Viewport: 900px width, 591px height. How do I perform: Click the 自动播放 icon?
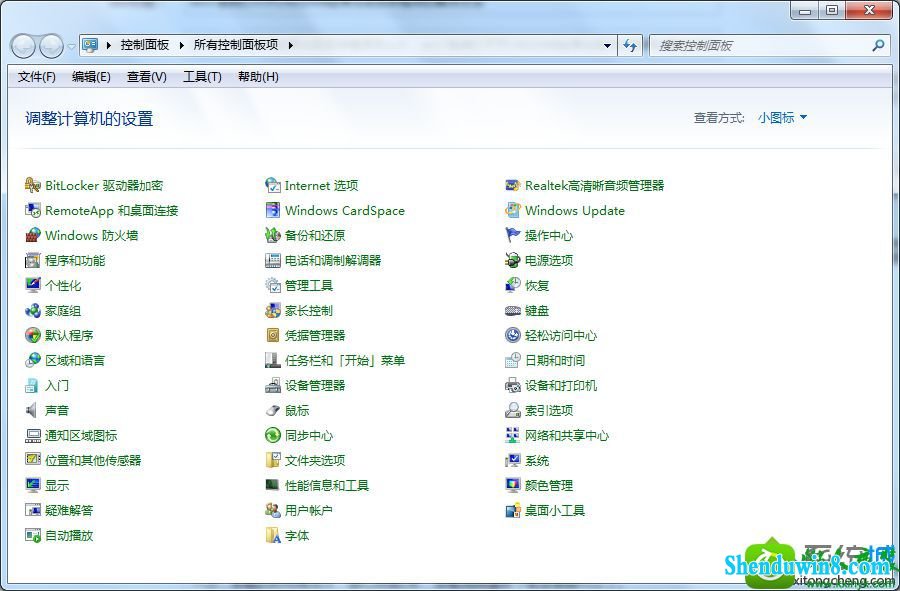[x=33, y=535]
